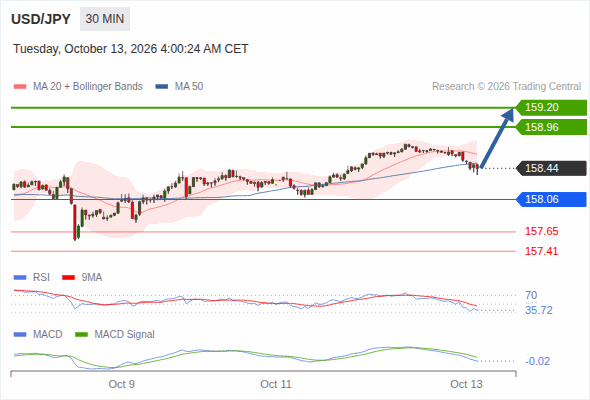Viewport: 590px width, 400px height.
Task: Select the Oct 11 date axis marker
Action: 276,384
